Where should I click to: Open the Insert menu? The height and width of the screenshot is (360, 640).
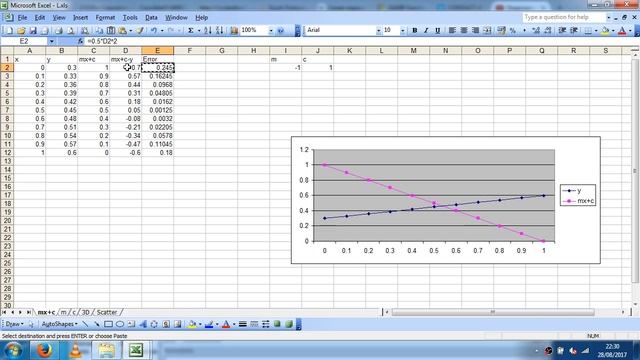[80, 18]
